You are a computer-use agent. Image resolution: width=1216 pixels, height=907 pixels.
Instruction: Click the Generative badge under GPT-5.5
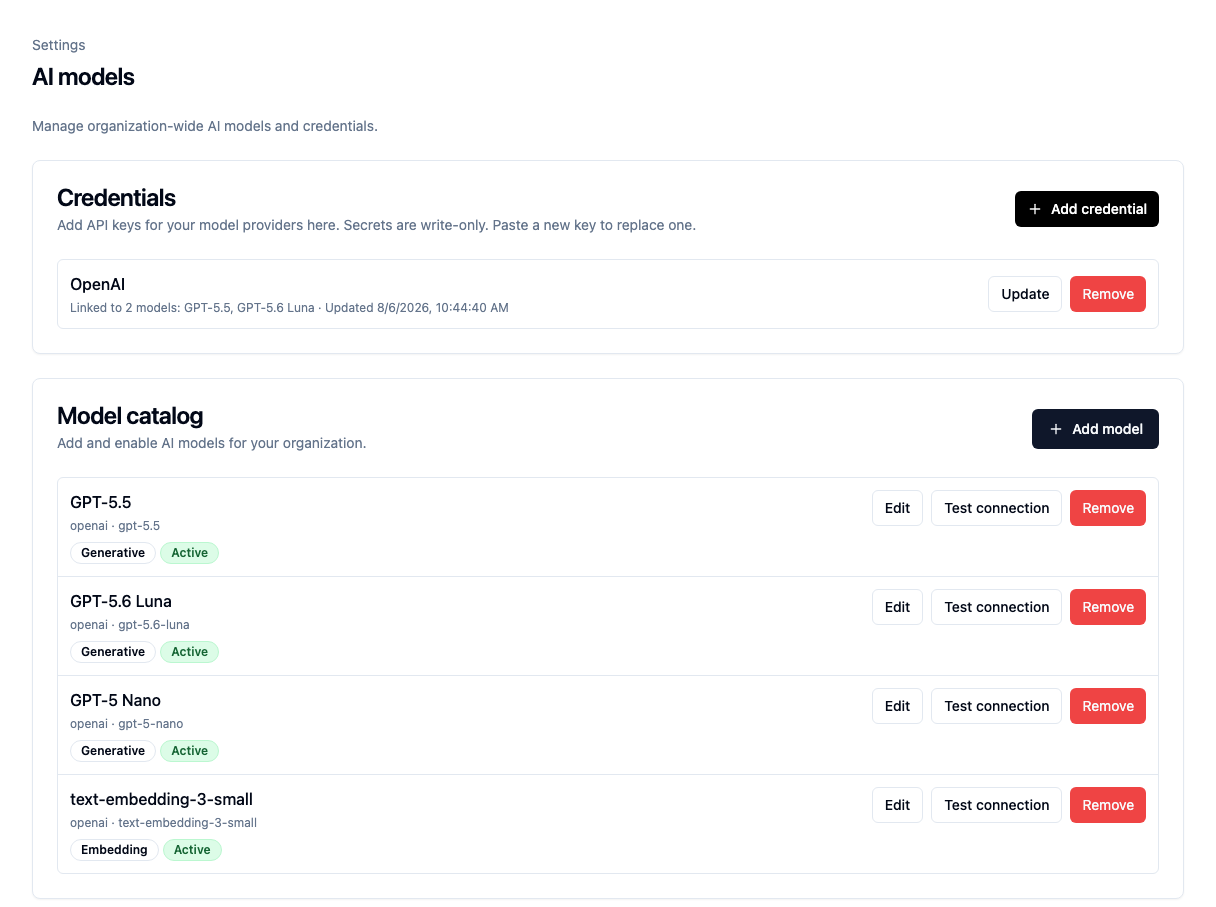(x=113, y=553)
